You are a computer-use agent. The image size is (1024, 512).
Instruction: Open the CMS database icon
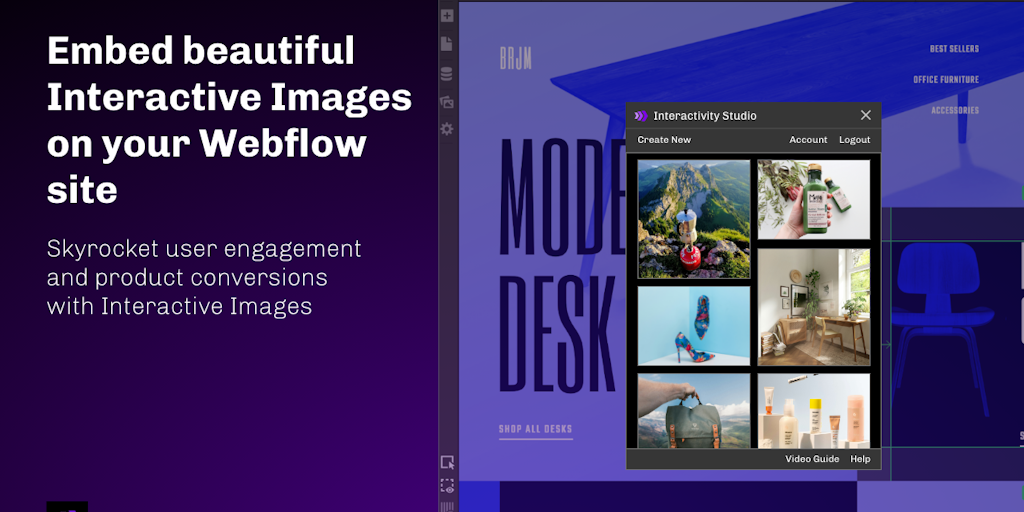coord(447,73)
